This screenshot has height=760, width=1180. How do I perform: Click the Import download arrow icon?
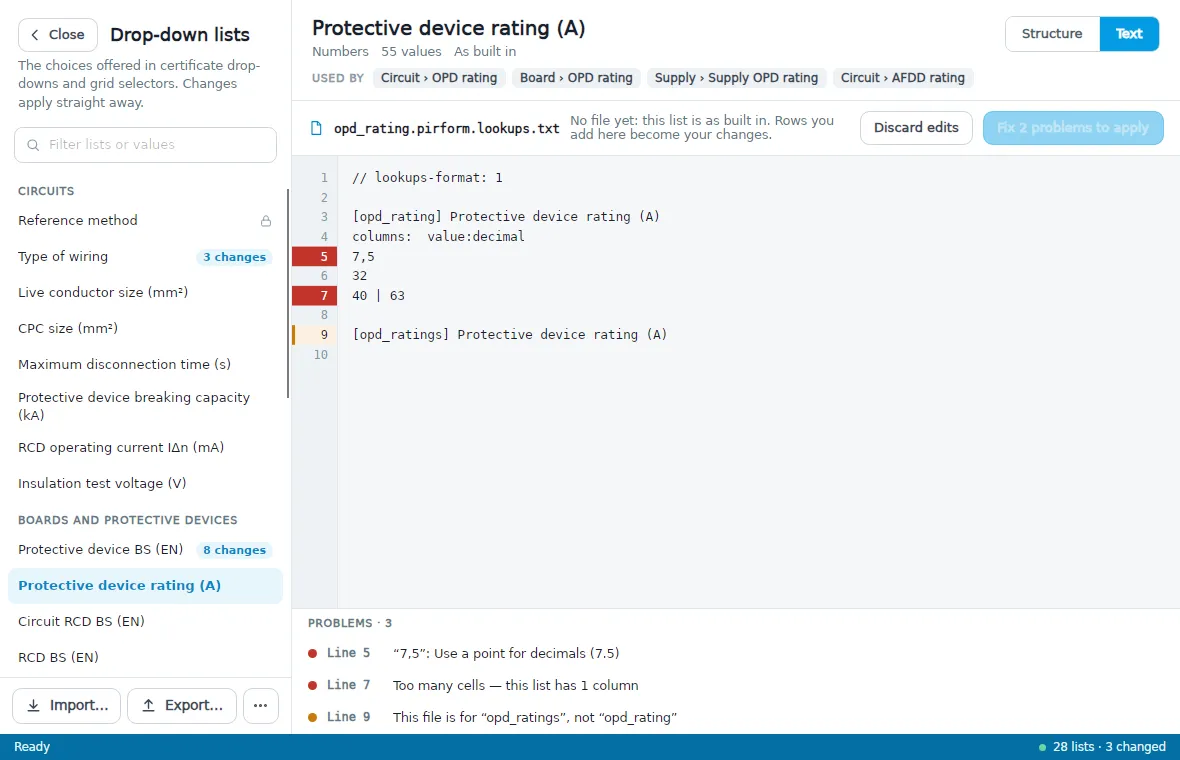[34, 705]
